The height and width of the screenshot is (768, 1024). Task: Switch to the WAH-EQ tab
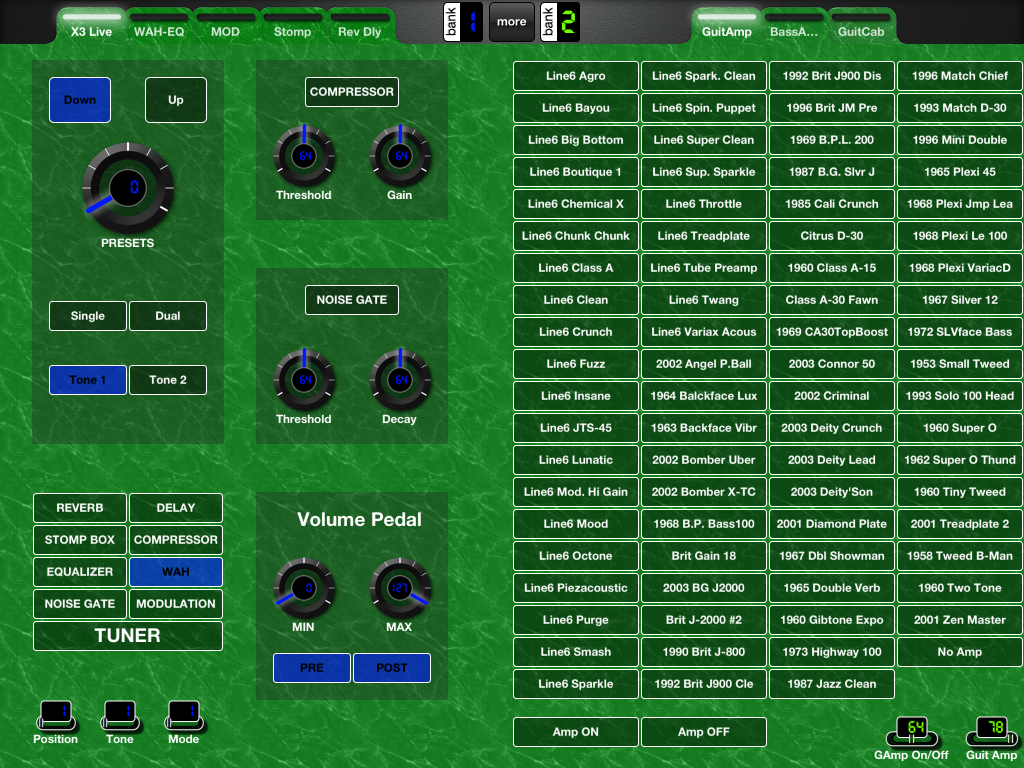tap(159, 25)
